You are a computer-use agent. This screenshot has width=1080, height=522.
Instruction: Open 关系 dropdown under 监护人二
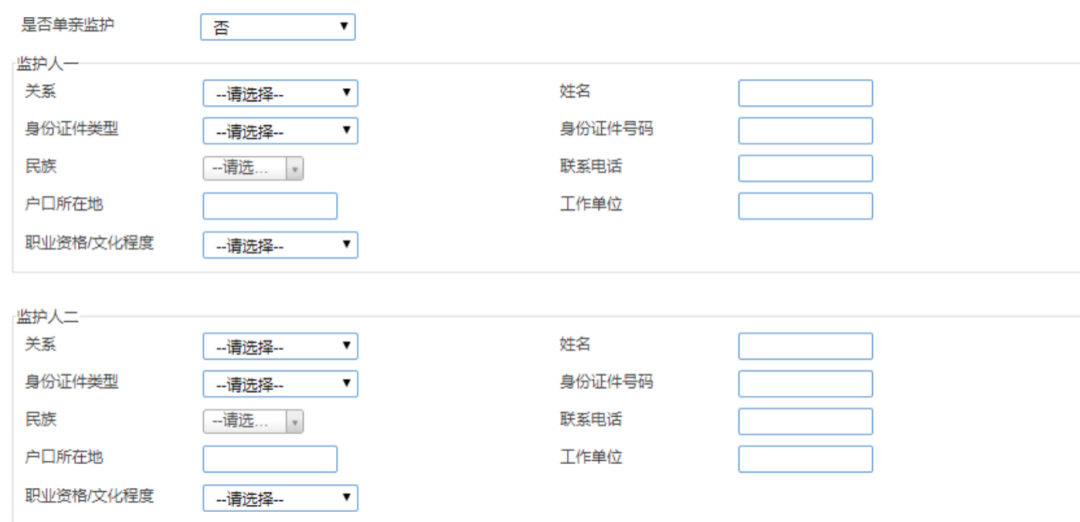coord(280,347)
